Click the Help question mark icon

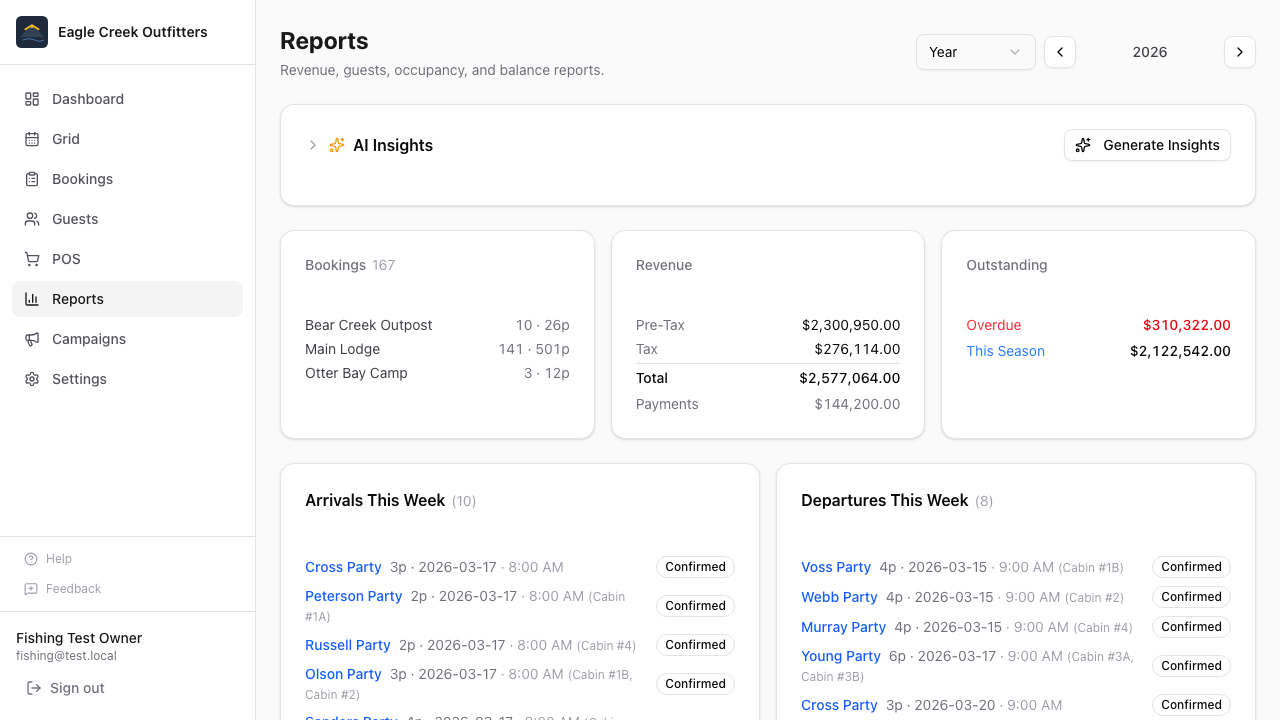tap(30, 559)
